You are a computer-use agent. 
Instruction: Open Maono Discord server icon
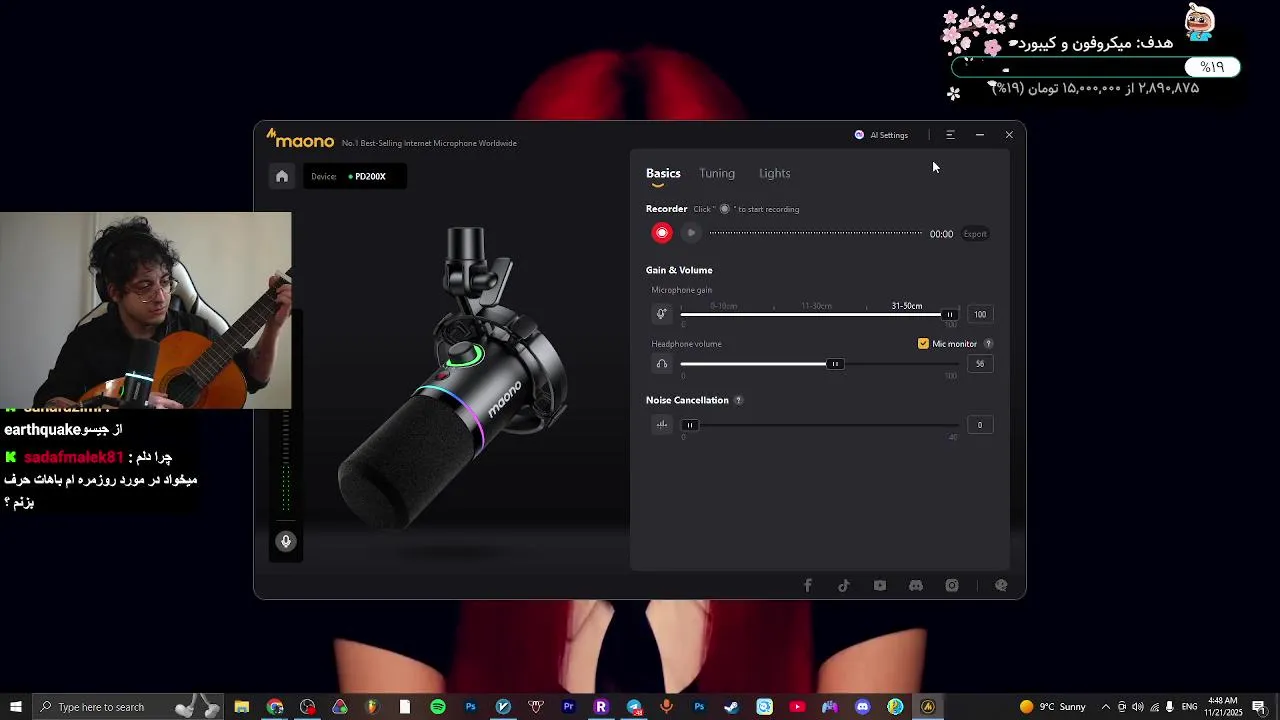click(916, 586)
